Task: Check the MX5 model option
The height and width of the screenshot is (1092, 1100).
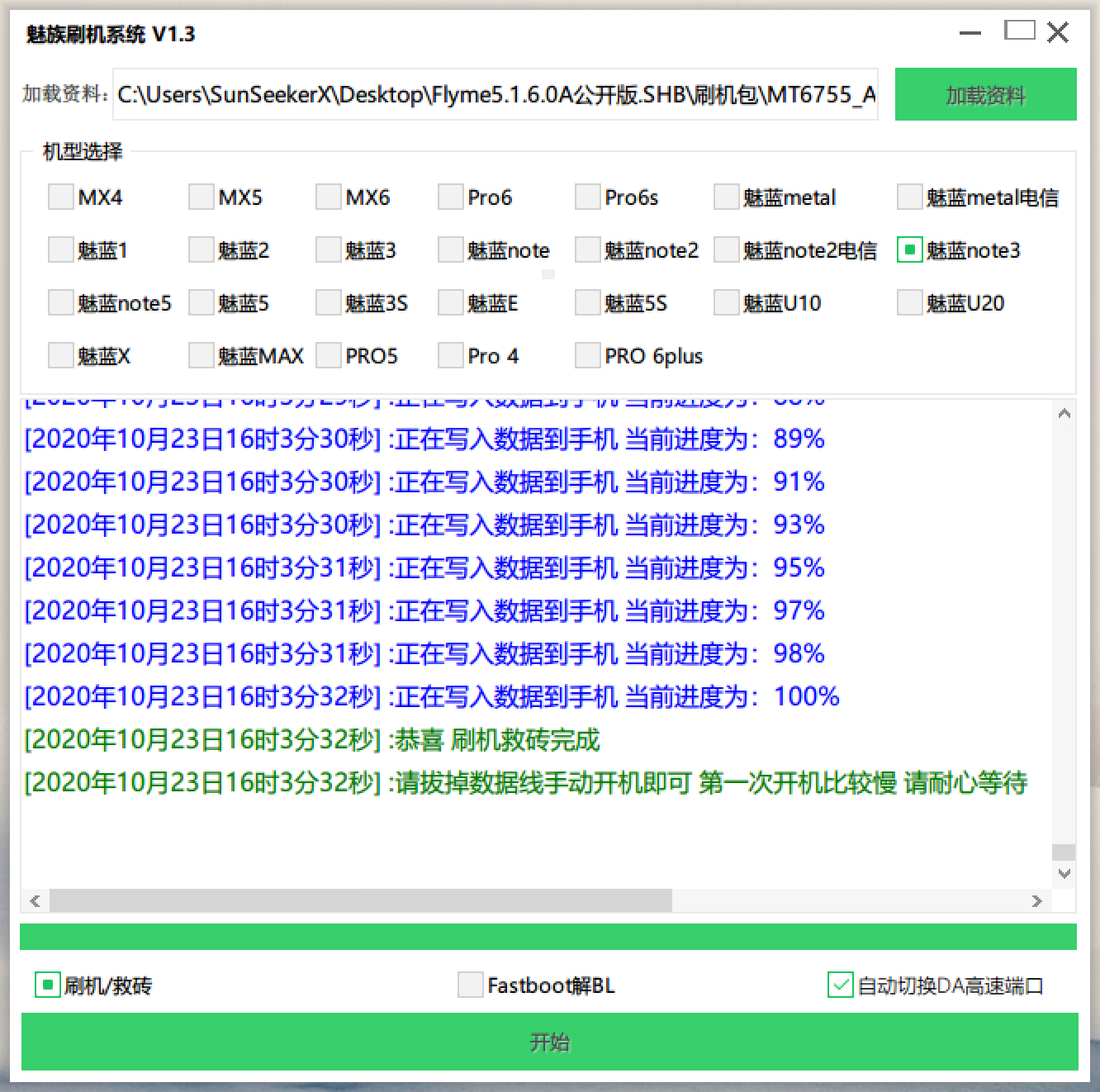Action: [x=202, y=197]
